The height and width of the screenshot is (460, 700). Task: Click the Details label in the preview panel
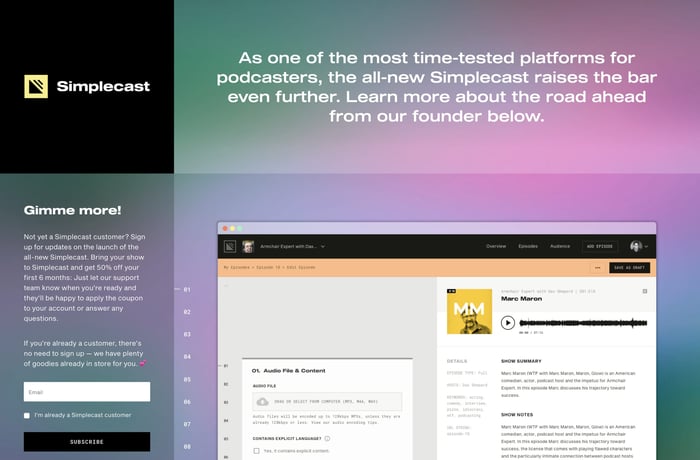[x=457, y=361]
